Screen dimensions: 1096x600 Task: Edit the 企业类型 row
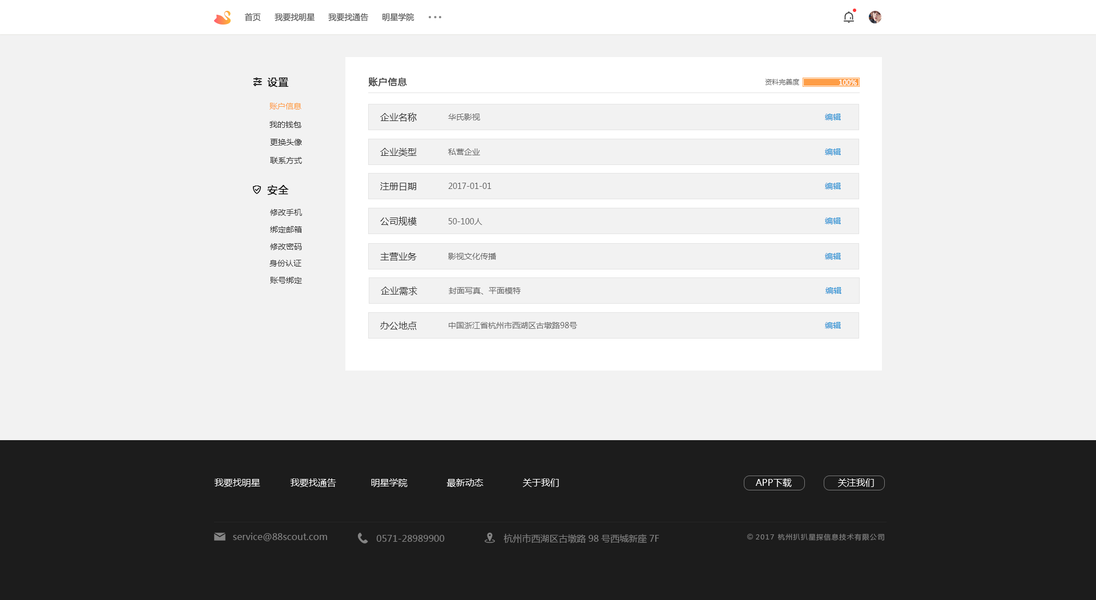832,152
